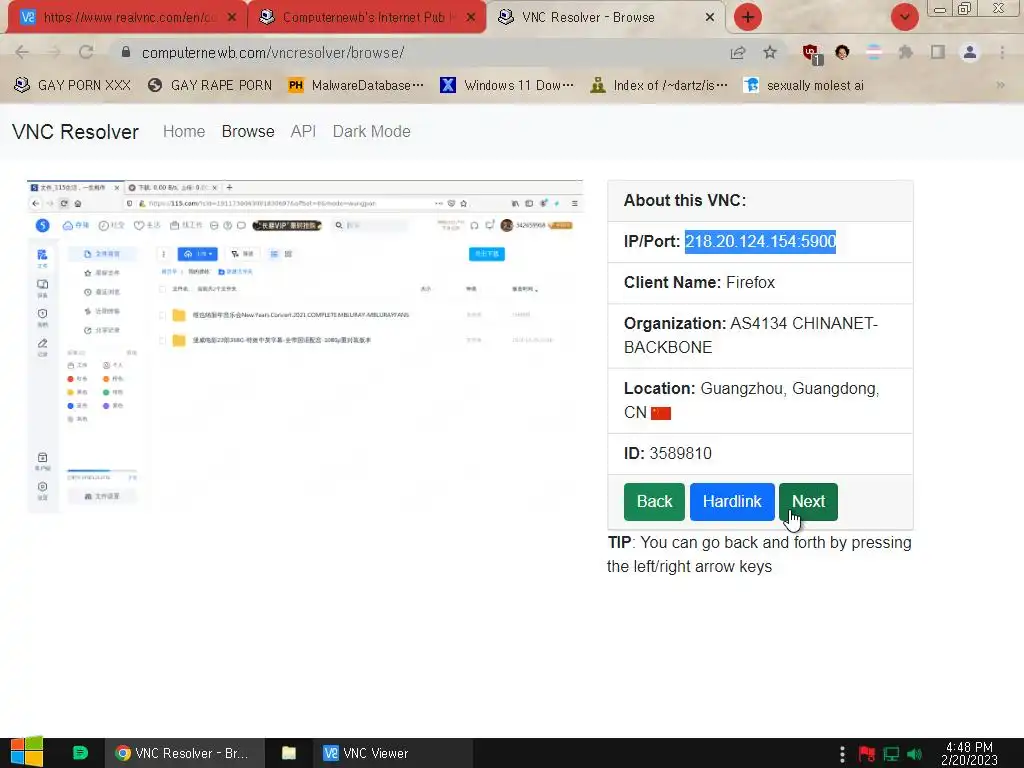Click the VNC screenshot preview thumbnail
The height and width of the screenshot is (768, 1024).
tap(305, 346)
